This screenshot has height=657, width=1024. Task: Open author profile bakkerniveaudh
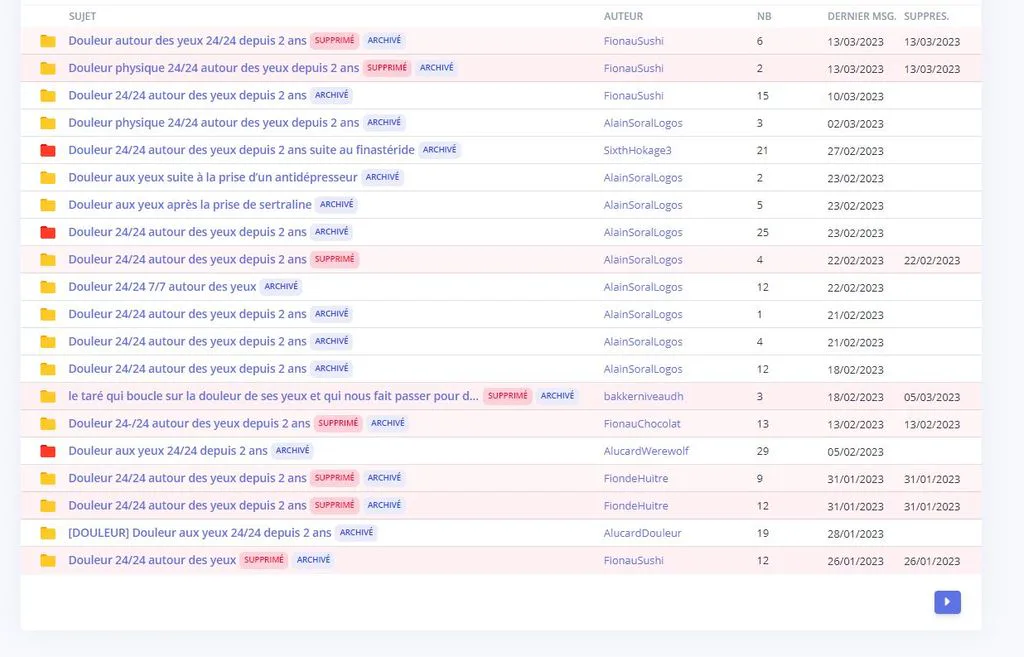(643, 396)
